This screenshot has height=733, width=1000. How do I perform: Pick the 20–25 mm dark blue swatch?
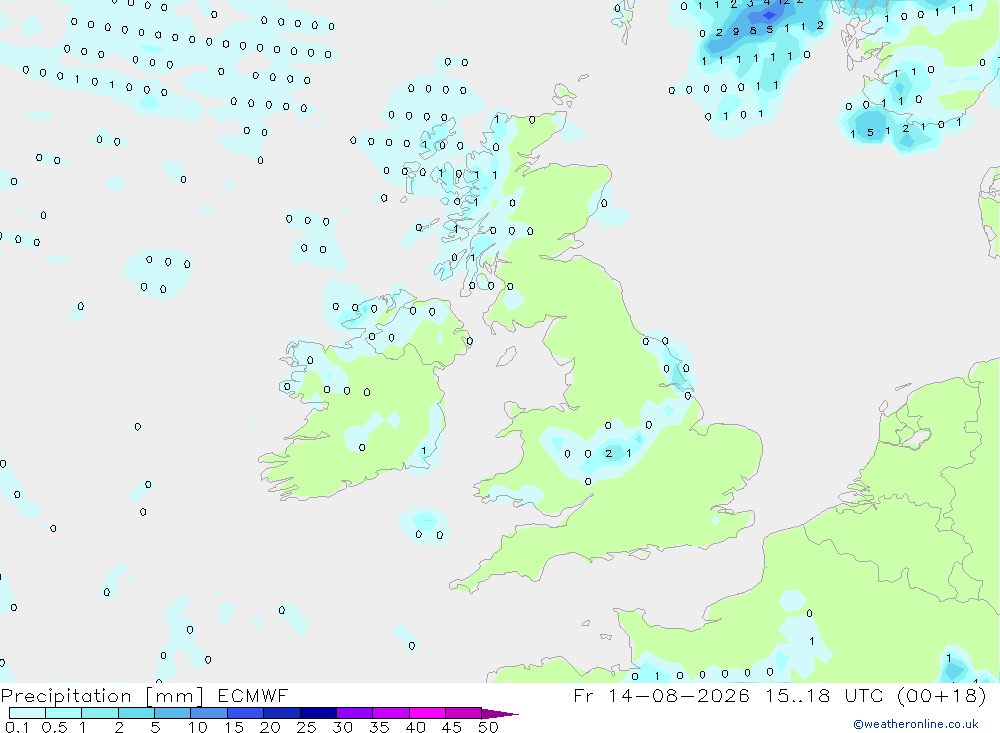(281, 713)
